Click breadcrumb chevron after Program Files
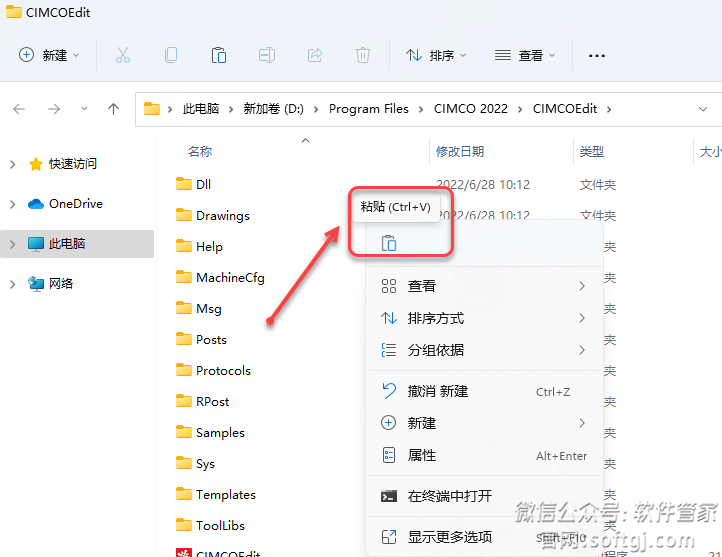The image size is (722, 557). pos(421,109)
